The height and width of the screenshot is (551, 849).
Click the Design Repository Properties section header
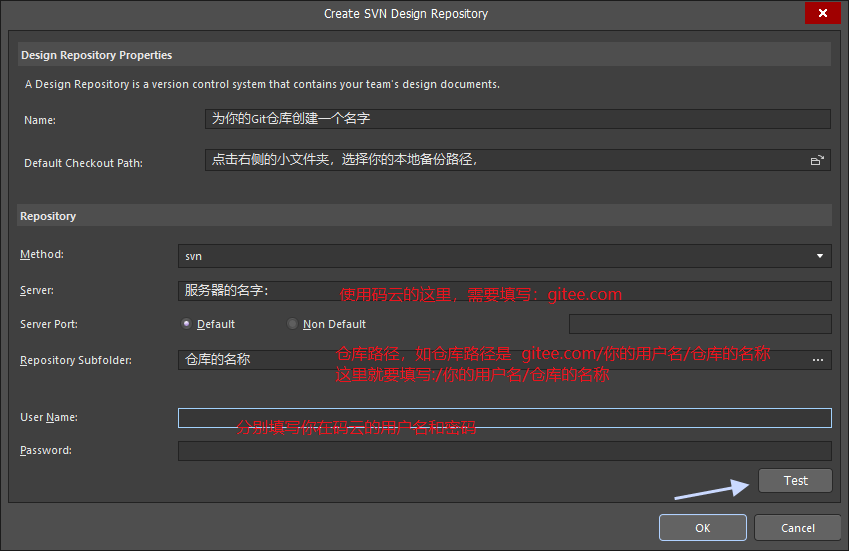pos(424,55)
